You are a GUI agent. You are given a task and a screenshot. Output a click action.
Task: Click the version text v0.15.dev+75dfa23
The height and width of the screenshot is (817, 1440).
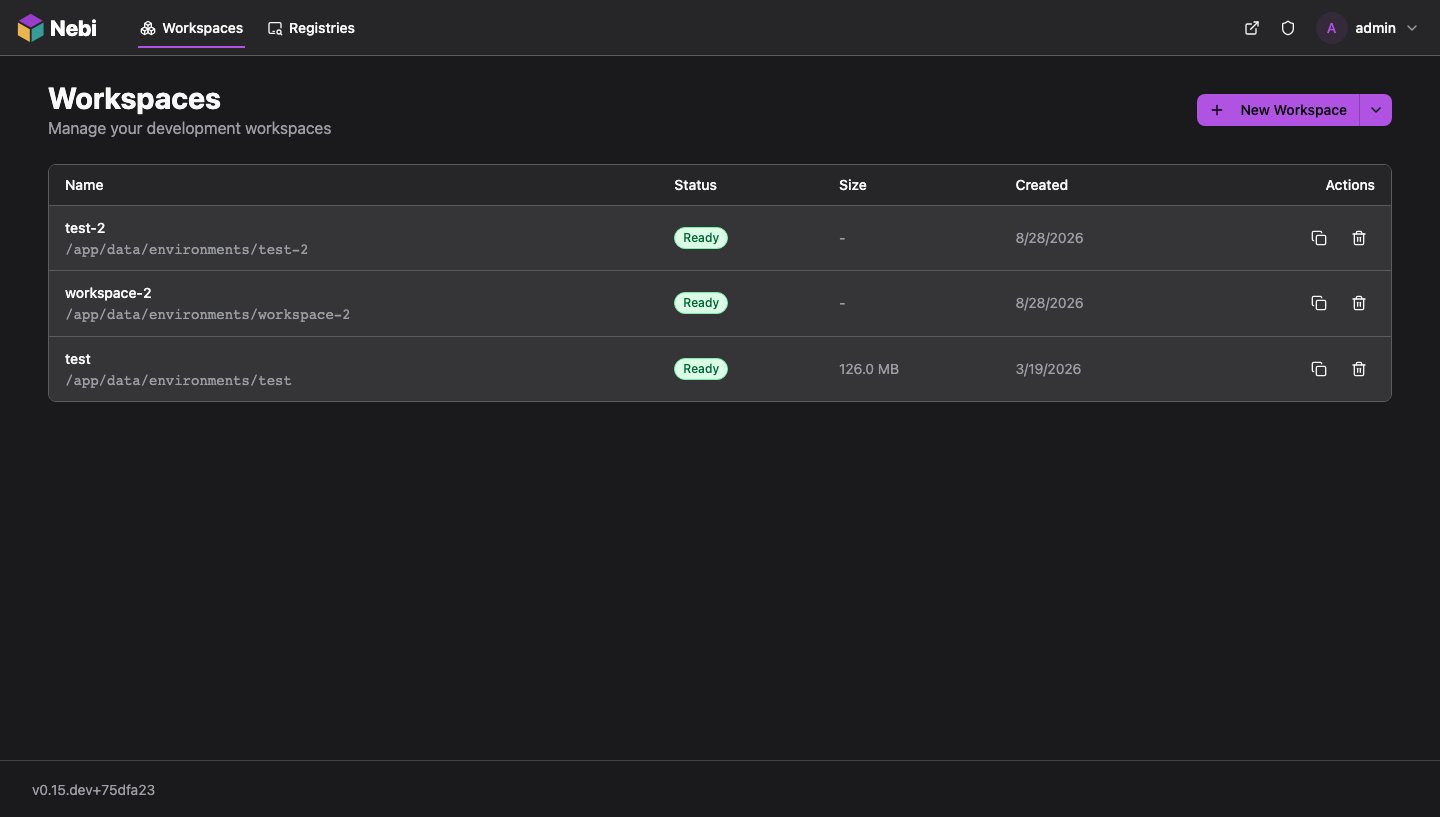93,790
